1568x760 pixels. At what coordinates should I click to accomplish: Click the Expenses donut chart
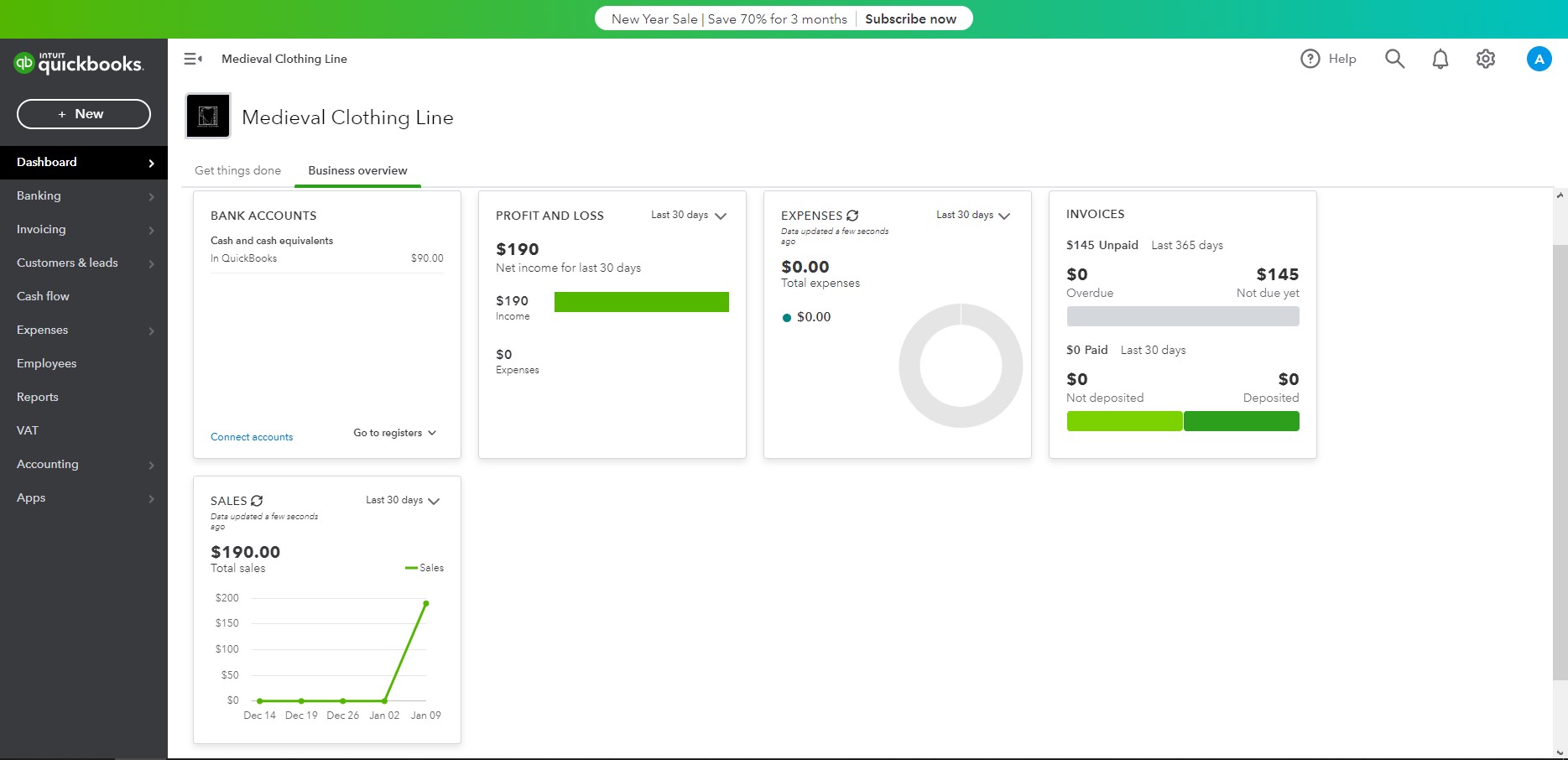coord(961,366)
